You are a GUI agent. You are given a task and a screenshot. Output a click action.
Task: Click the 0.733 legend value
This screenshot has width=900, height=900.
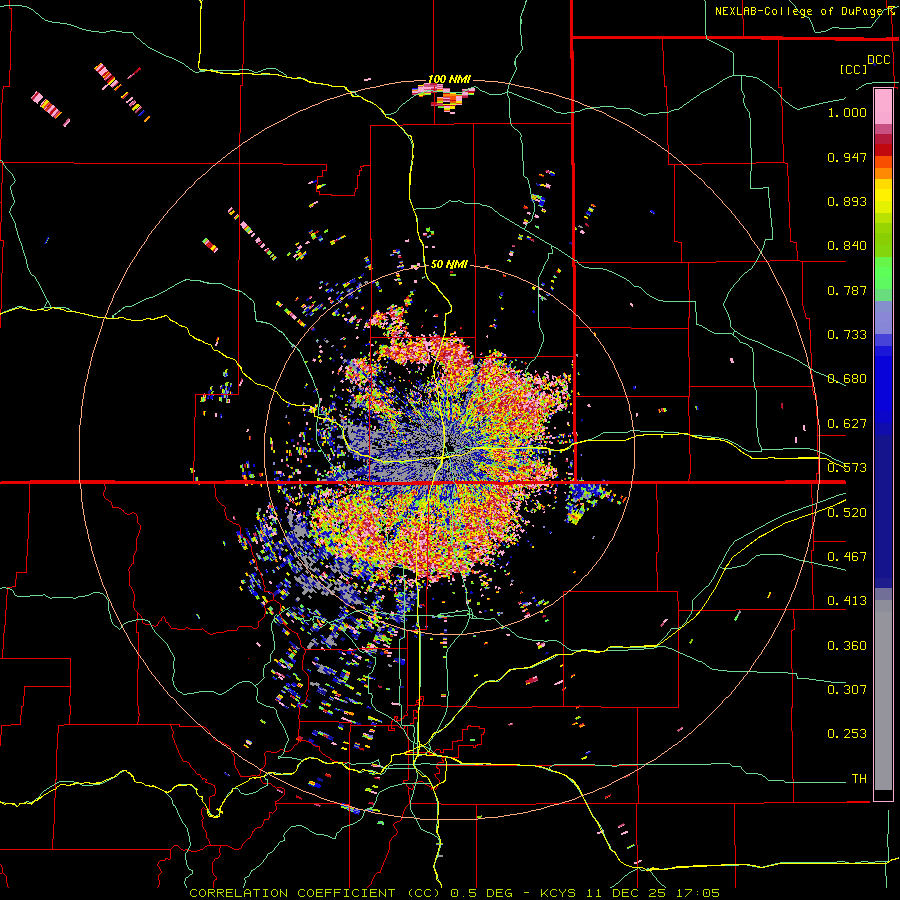[847, 335]
